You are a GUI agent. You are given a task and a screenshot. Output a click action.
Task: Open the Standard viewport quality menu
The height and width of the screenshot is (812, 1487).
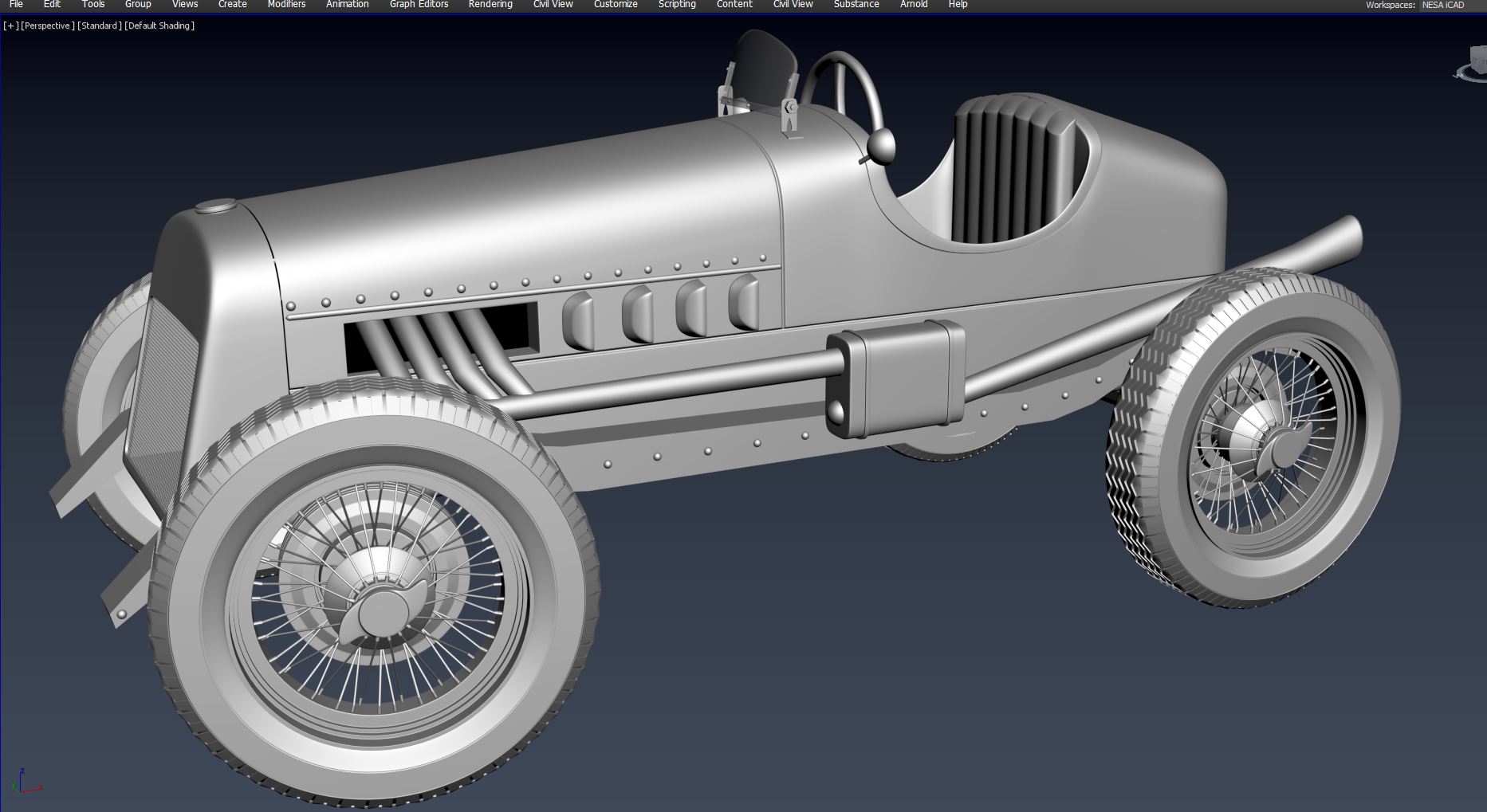pos(100,25)
